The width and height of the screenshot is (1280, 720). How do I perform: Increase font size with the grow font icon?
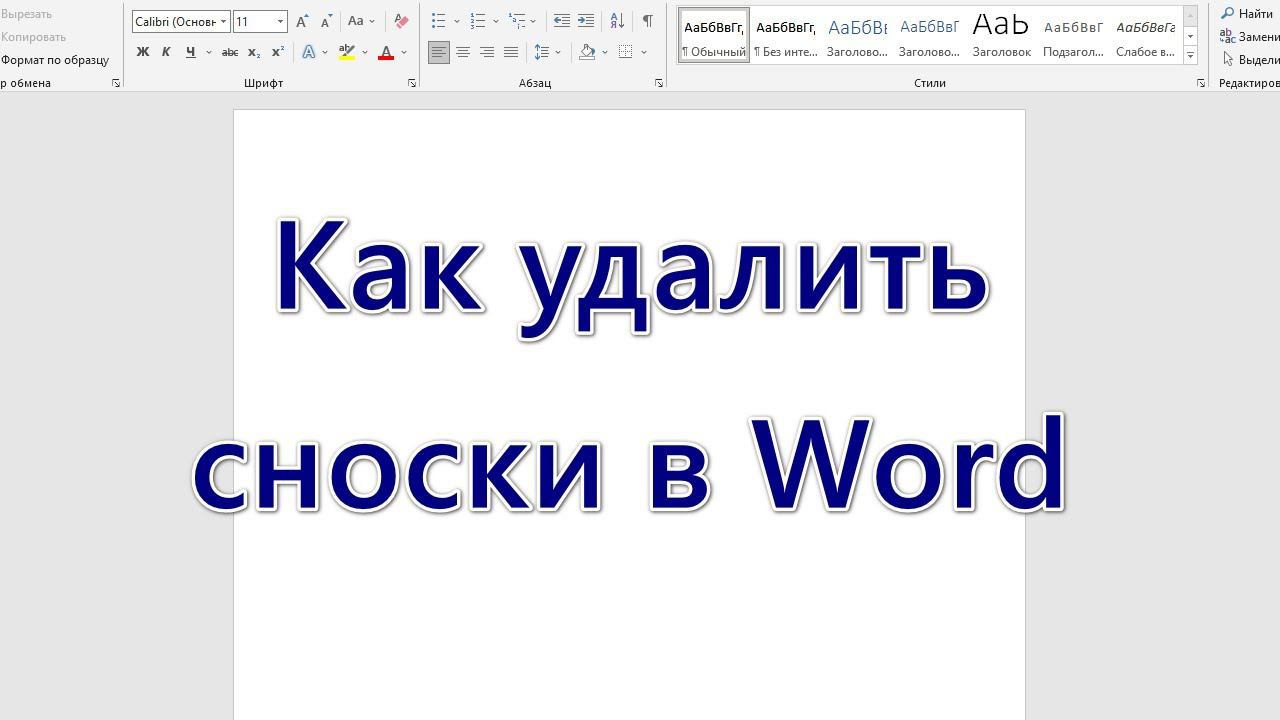tap(302, 21)
